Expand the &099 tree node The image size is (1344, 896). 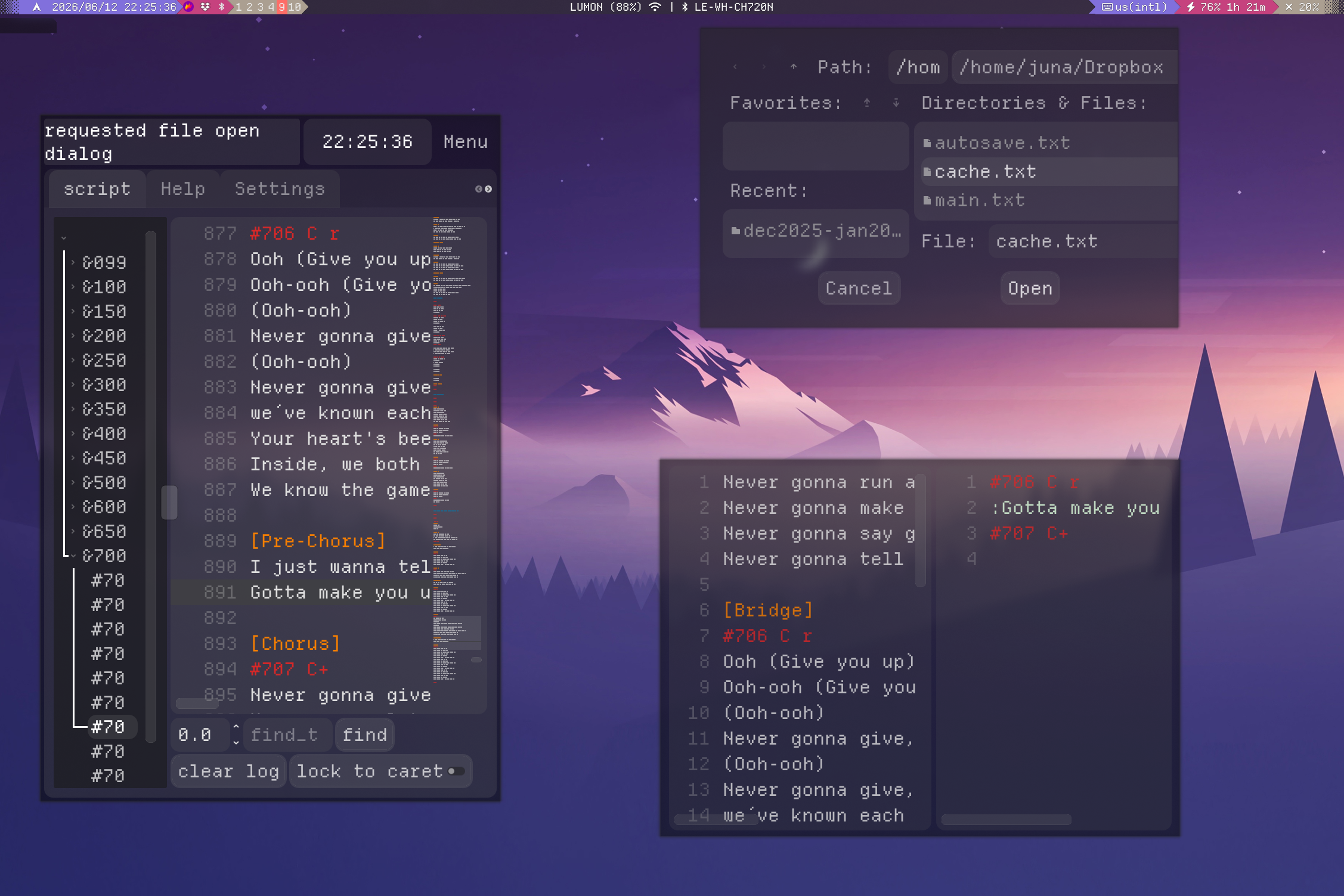(x=73, y=262)
